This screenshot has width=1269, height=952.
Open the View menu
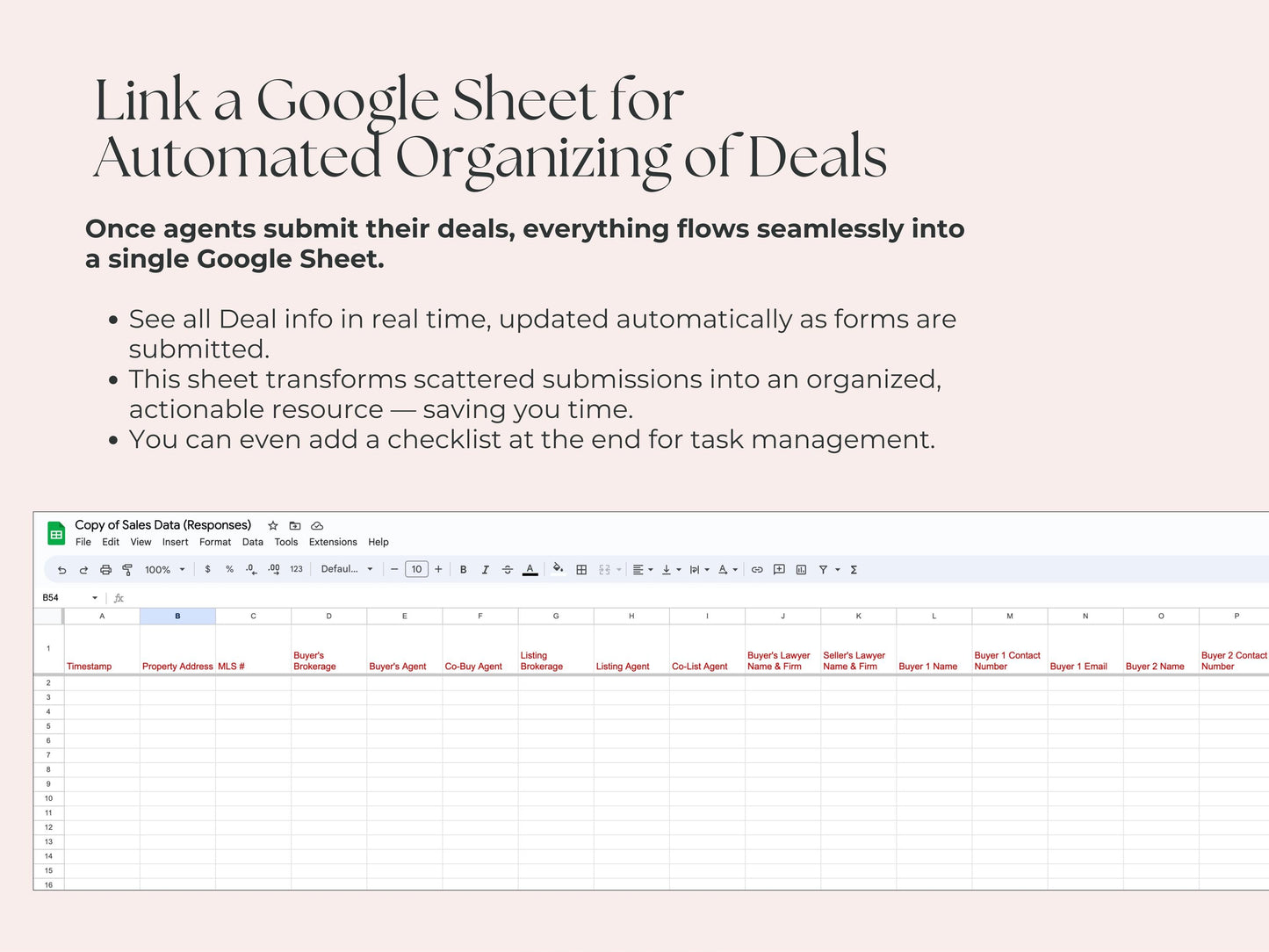coord(141,542)
